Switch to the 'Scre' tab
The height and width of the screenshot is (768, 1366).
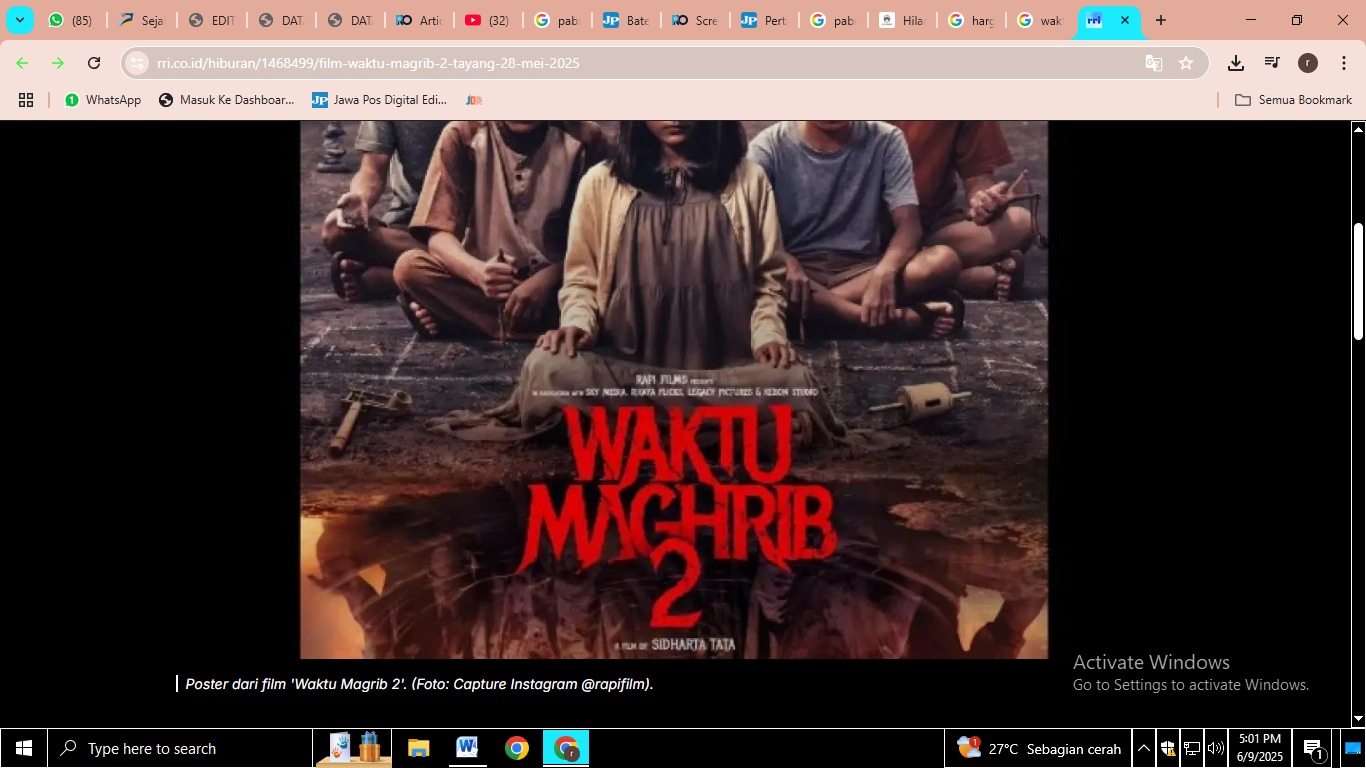[695, 20]
